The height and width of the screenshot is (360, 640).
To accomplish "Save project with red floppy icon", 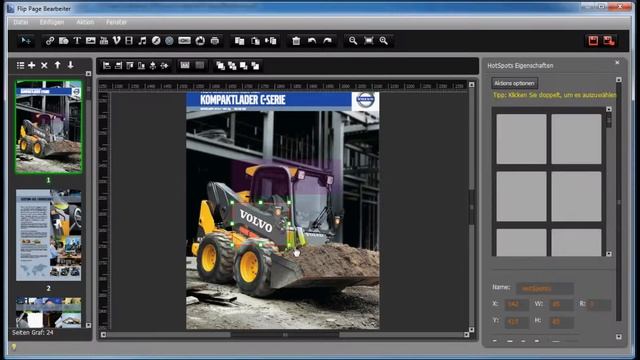I will (x=593, y=40).
